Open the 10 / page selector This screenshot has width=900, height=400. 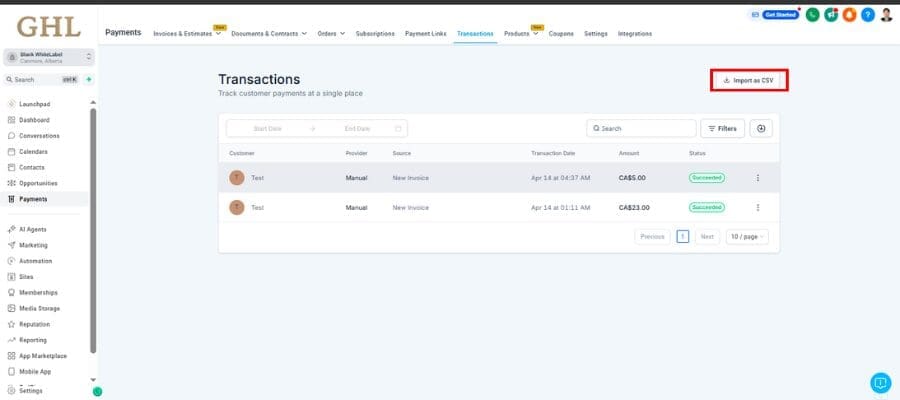pos(747,236)
